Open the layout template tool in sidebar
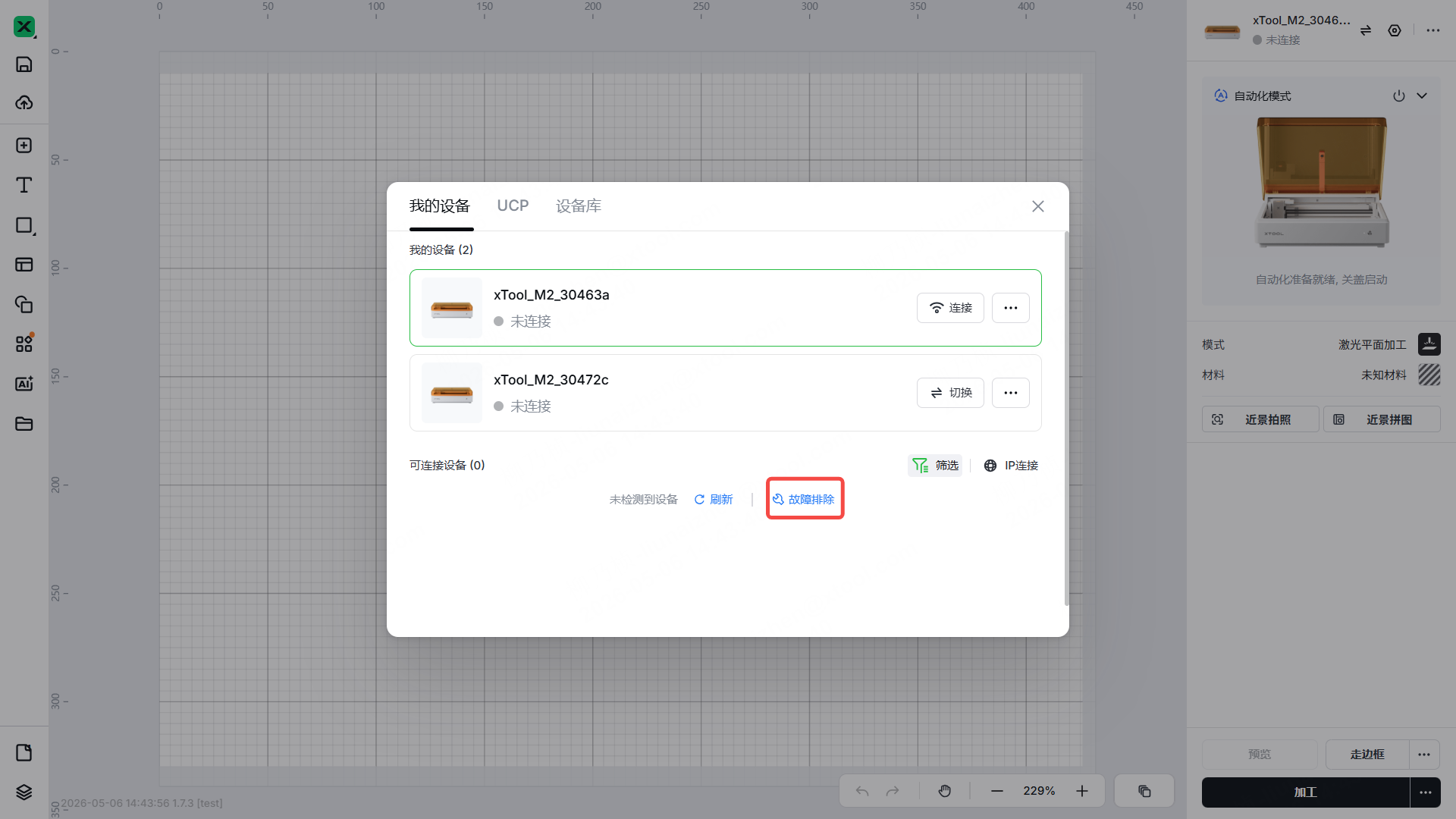 (x=24, y=265)
